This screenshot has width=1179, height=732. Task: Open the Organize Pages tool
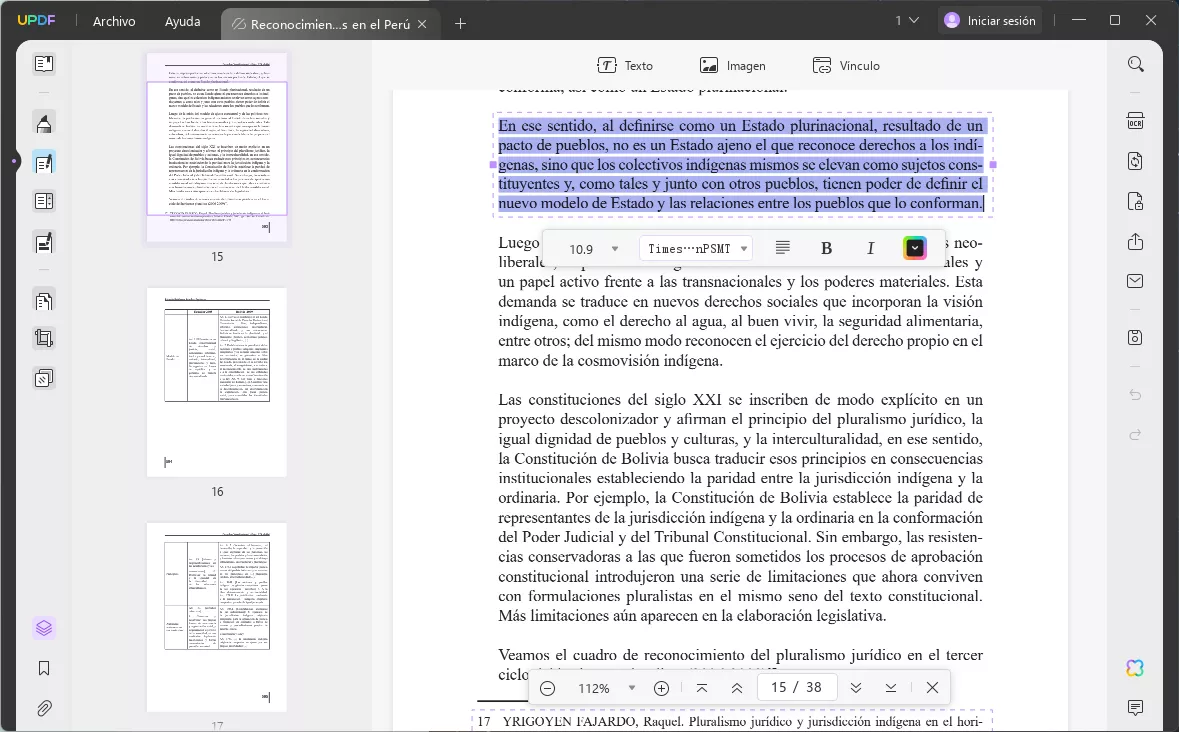[x=44, y=201]
